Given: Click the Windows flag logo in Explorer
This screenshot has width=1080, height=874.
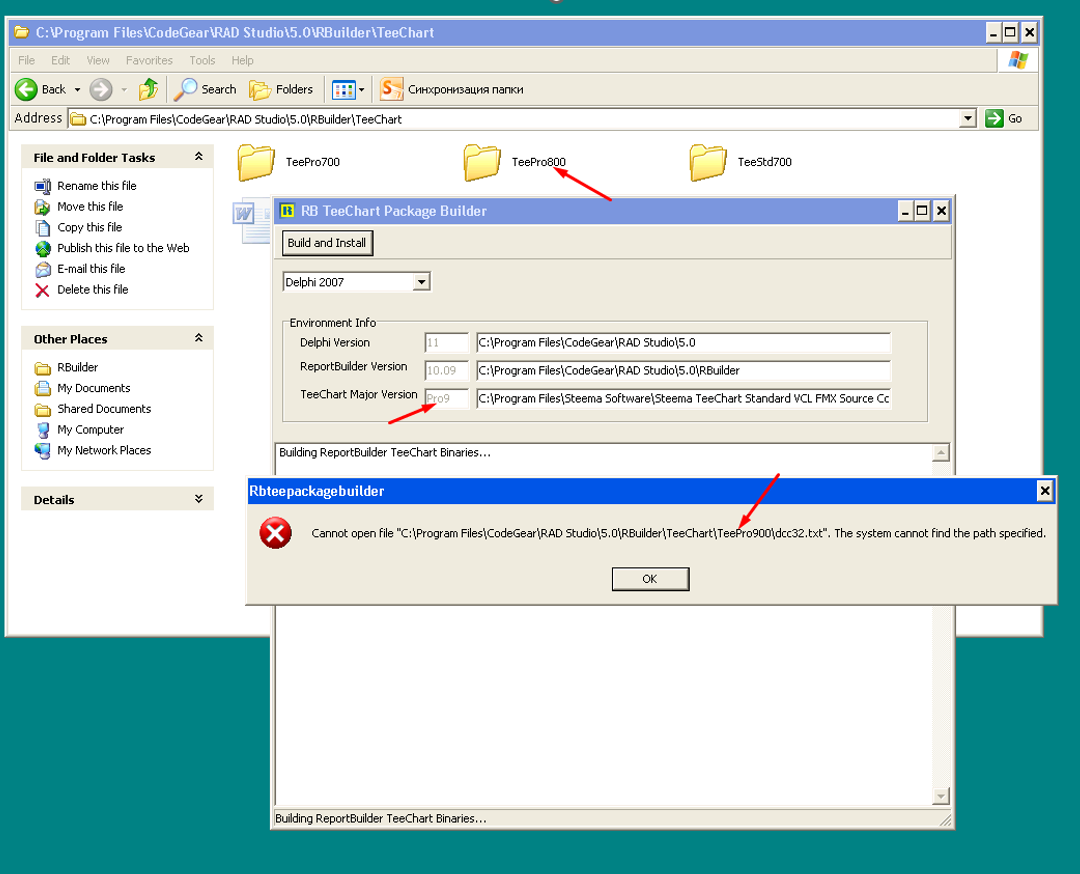Looking at the screenshot, I should tap(1017, 61).
